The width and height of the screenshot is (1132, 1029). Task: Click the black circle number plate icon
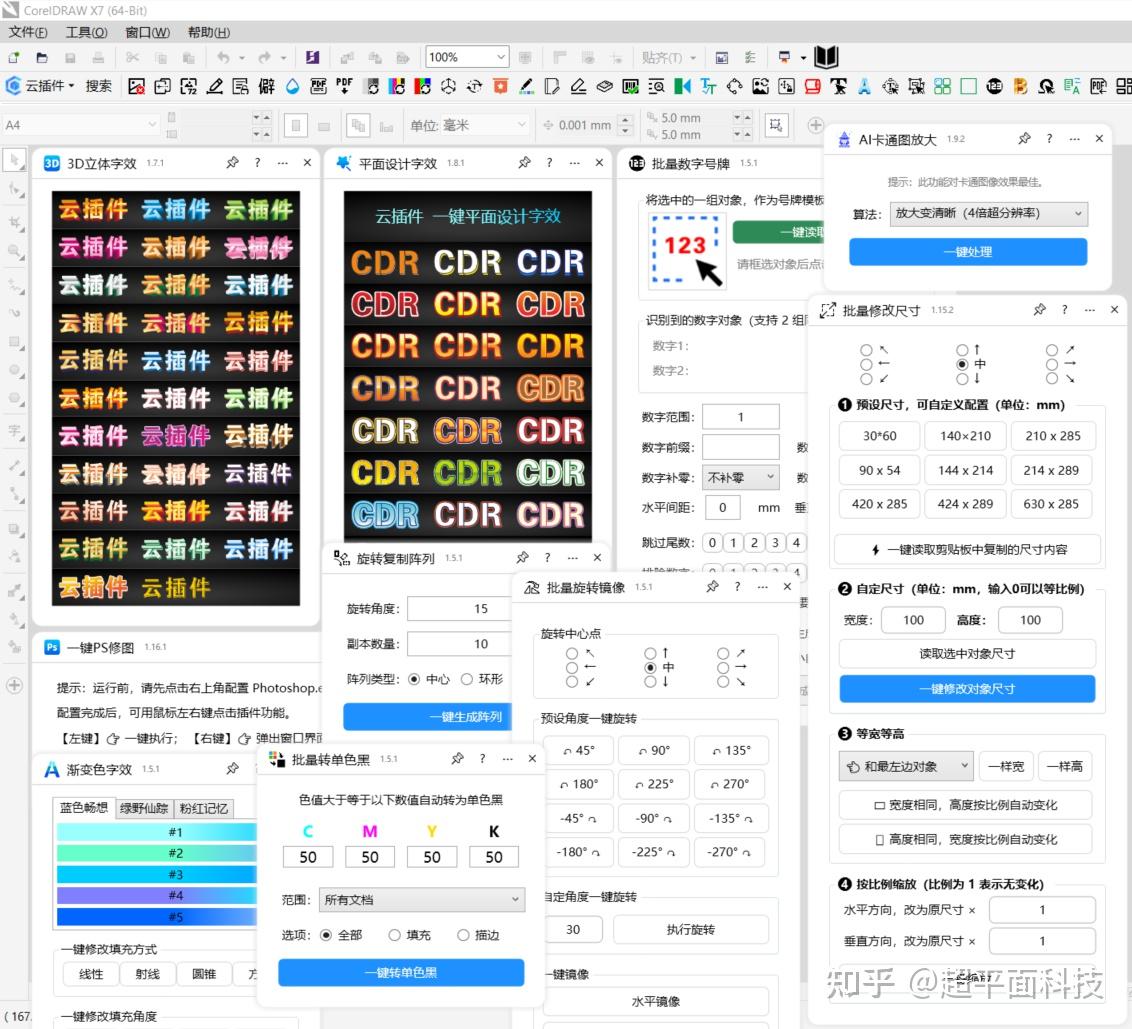(x=994, y=87)
